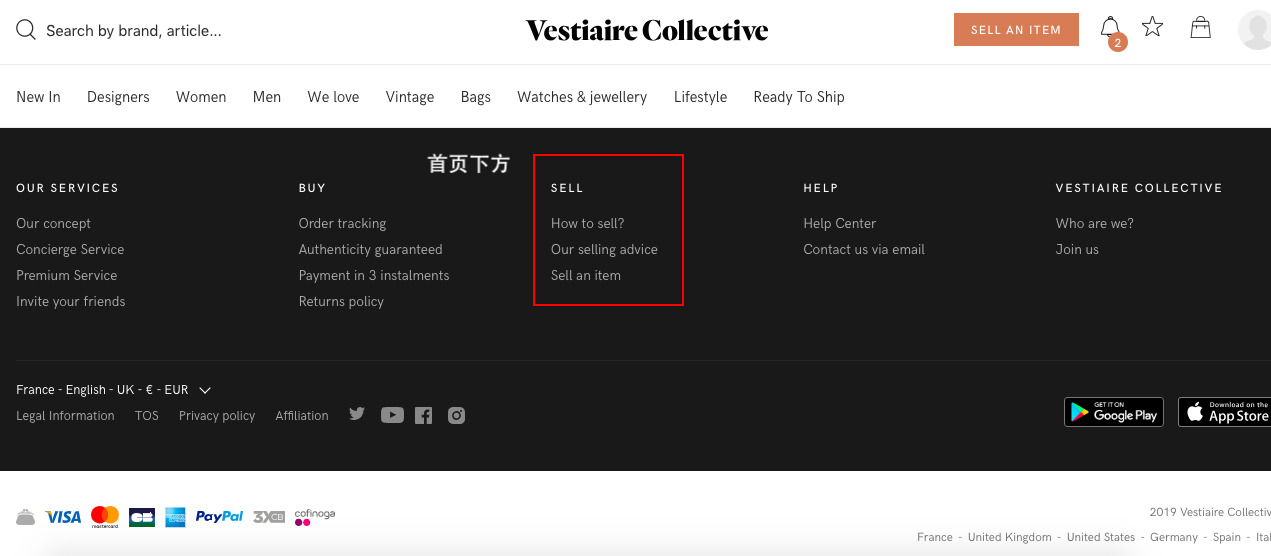This screenshot has height=556, width=1271.
Task: Open the shopping bag icon
Action: point(1201,28)
